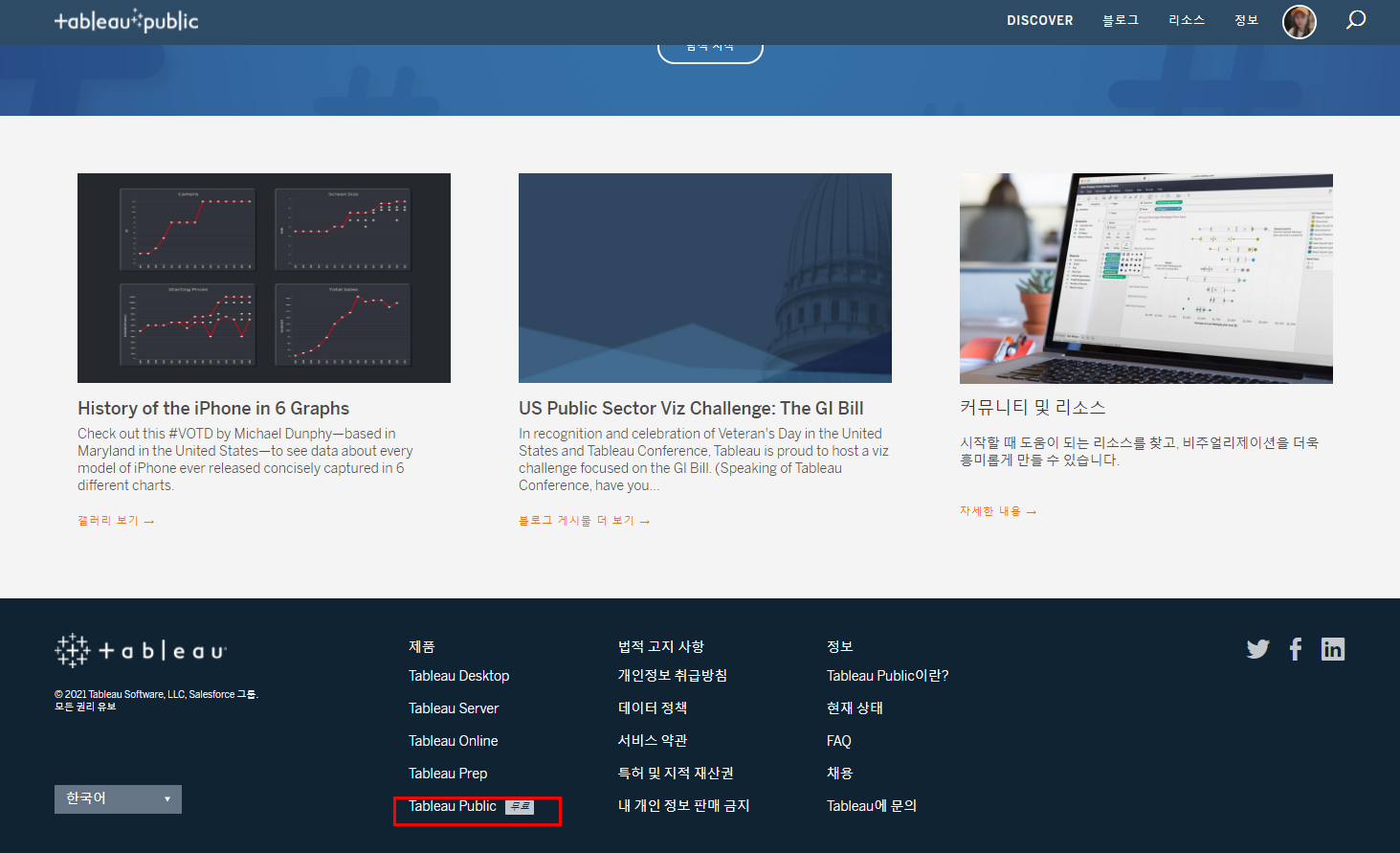This screenshot has width=1400, height=853.
Task: Open Tableau Public이란? link
Action: (x=888, y=676)
